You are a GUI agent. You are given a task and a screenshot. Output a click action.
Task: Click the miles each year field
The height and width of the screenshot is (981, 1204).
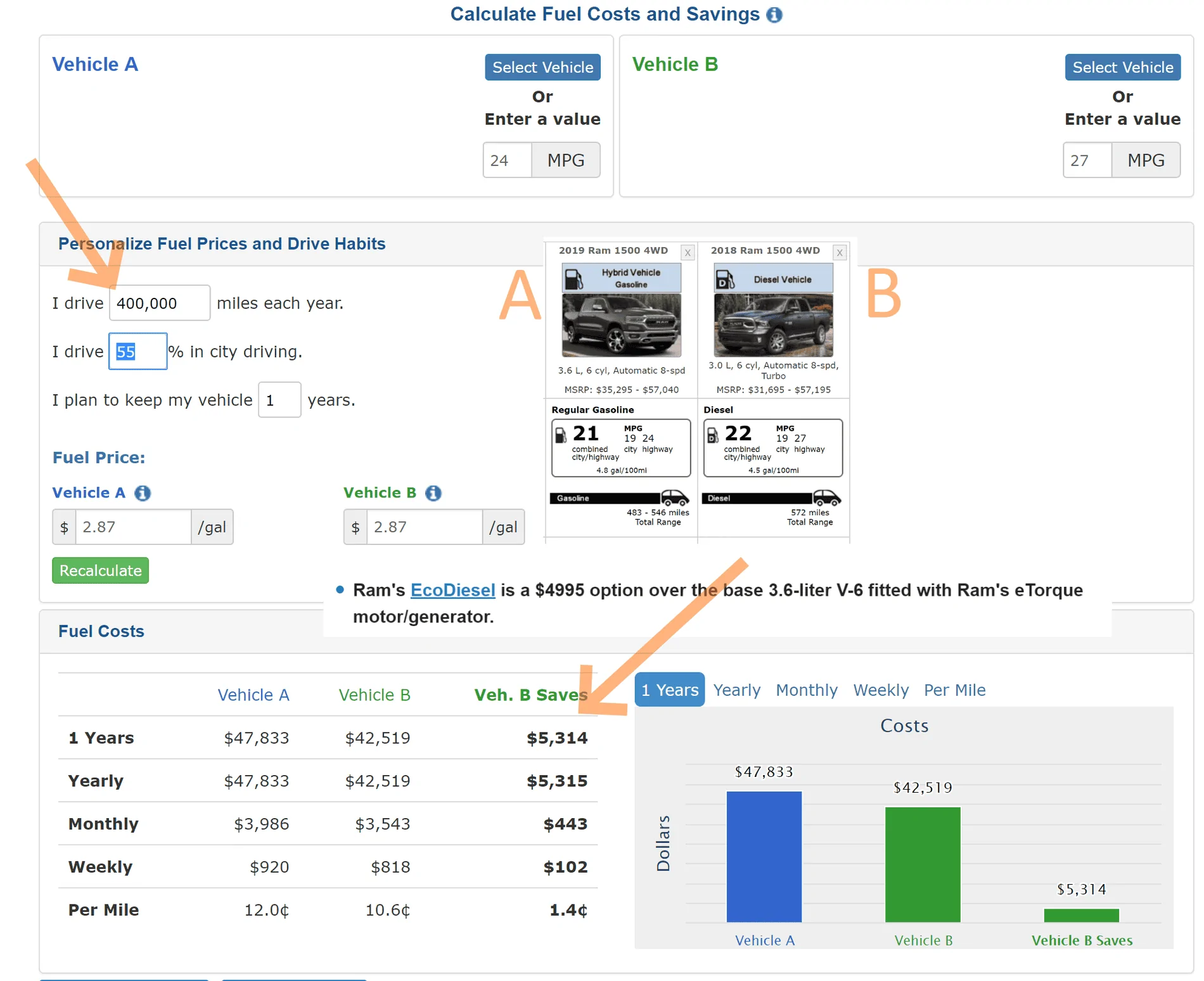coord(160,303)
